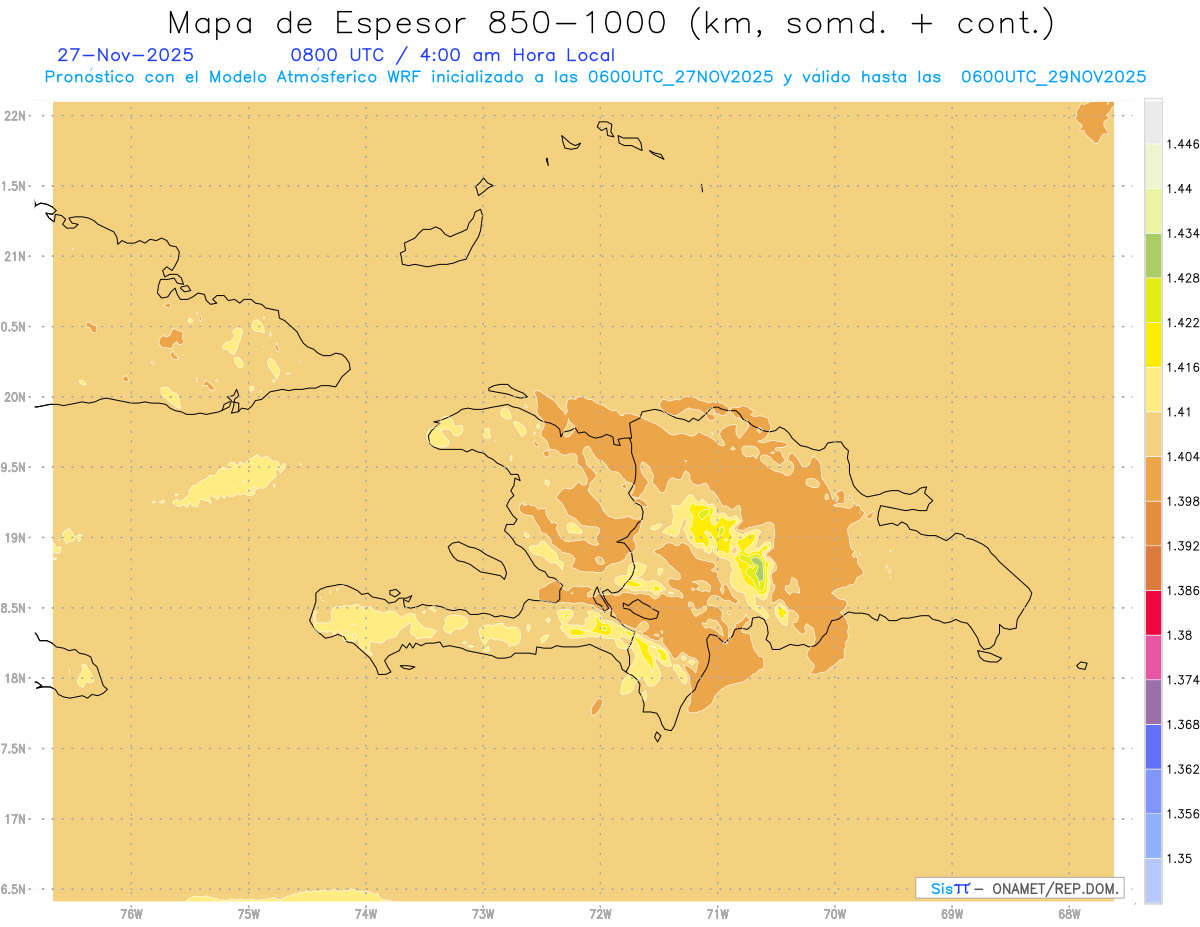Click the legend value "1.386"
The width and height of the screenshot is (1200, 927).
tap(1183, 591)
